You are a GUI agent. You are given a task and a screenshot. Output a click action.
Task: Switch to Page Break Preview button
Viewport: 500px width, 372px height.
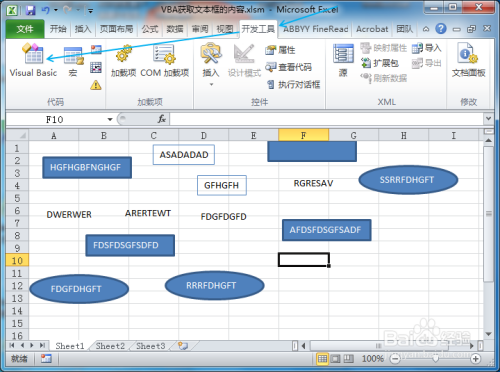[348, 359]
